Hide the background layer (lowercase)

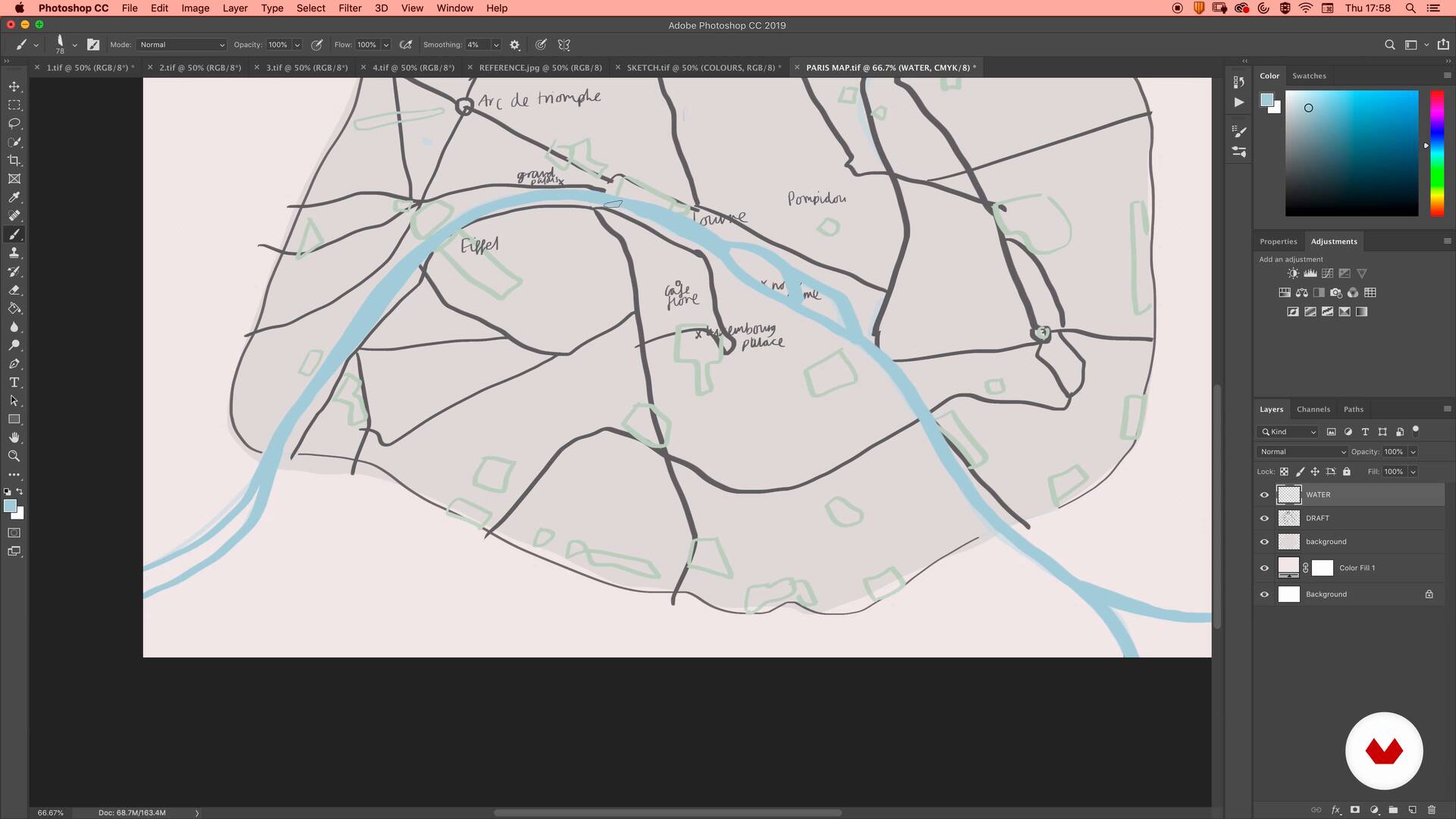(x=1264, y=542)
